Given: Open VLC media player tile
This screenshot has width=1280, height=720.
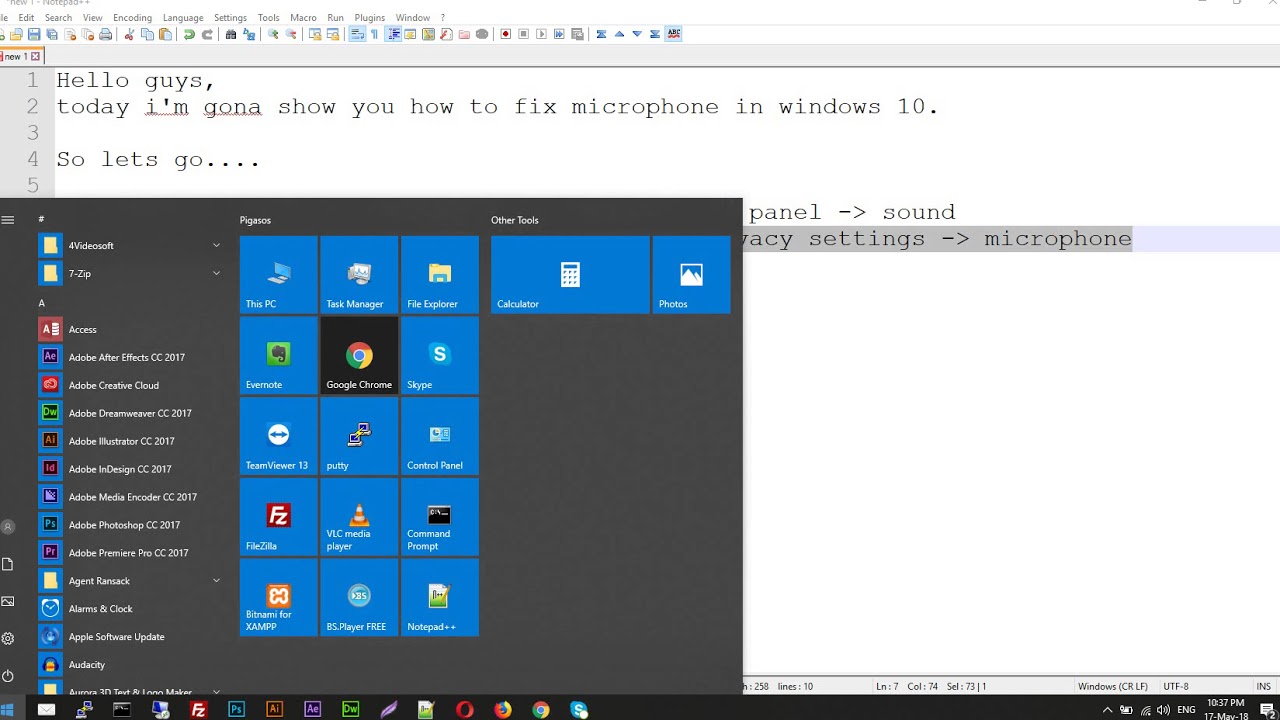Looking at the screenshot, I should coord(359,517).
